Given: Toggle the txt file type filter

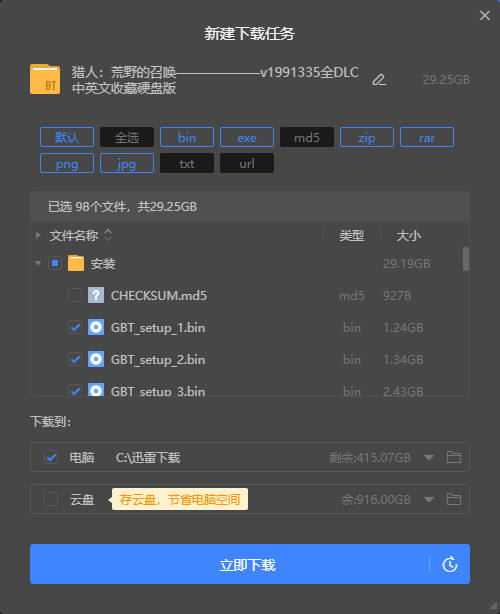Looking at the screenshot, I should pyautogui.click(x=187, y=163).
